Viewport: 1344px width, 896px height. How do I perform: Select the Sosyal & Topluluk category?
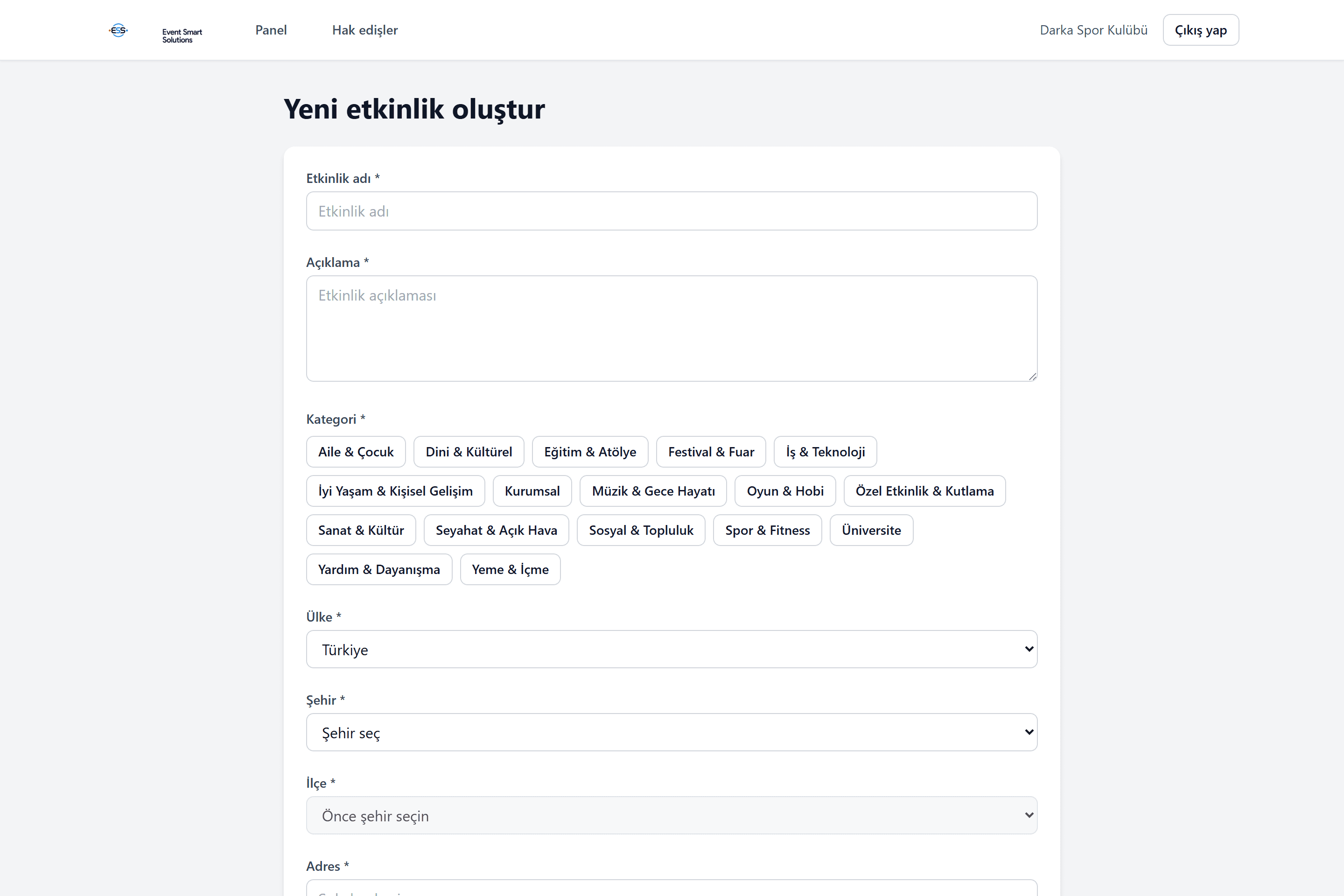coord(641,530)
